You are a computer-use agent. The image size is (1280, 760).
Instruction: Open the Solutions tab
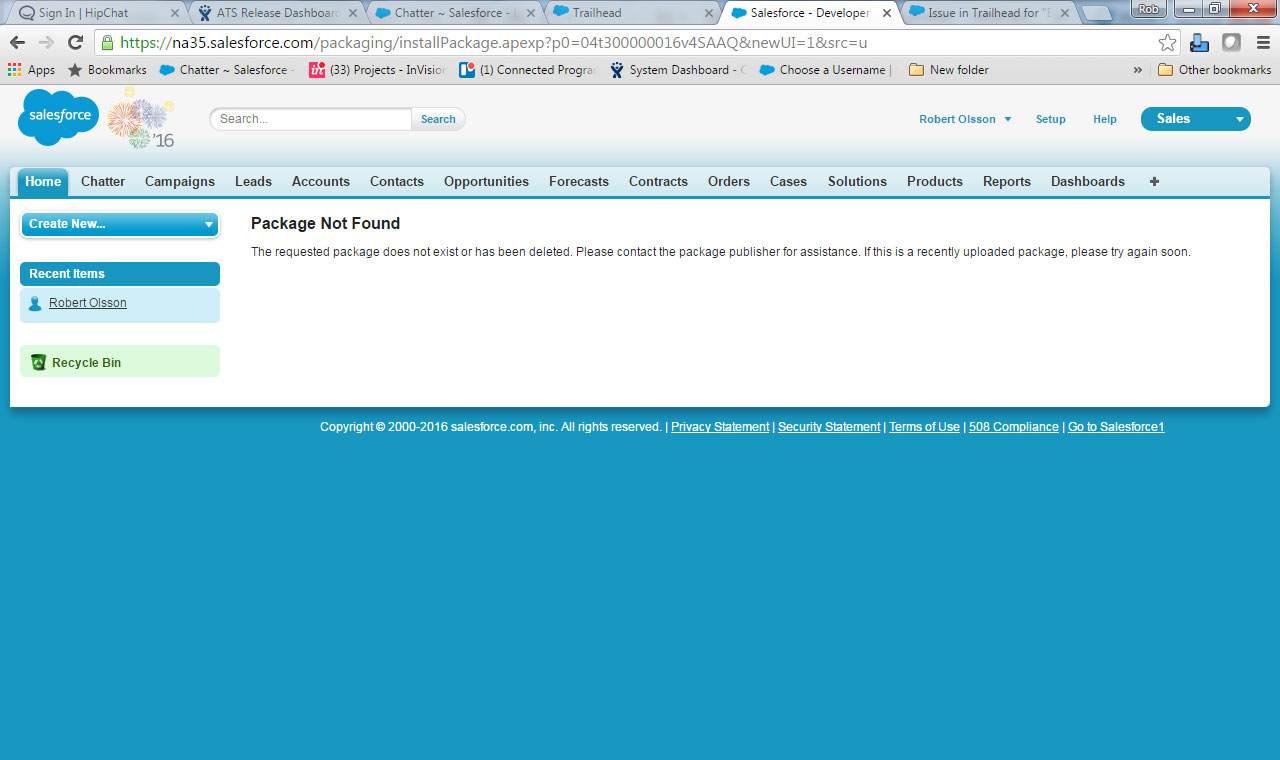pyautogui.click(x=857, y=182)
